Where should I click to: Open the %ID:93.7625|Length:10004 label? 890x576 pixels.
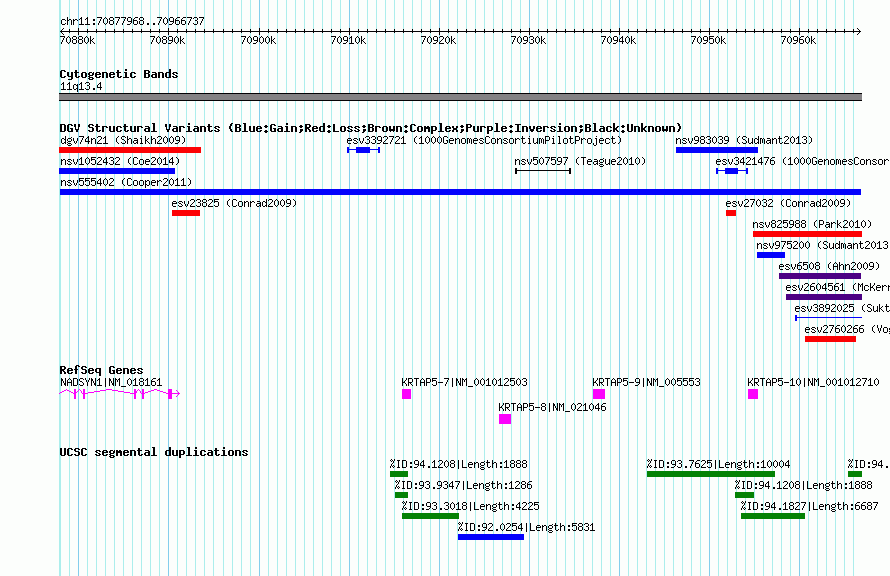718,464
